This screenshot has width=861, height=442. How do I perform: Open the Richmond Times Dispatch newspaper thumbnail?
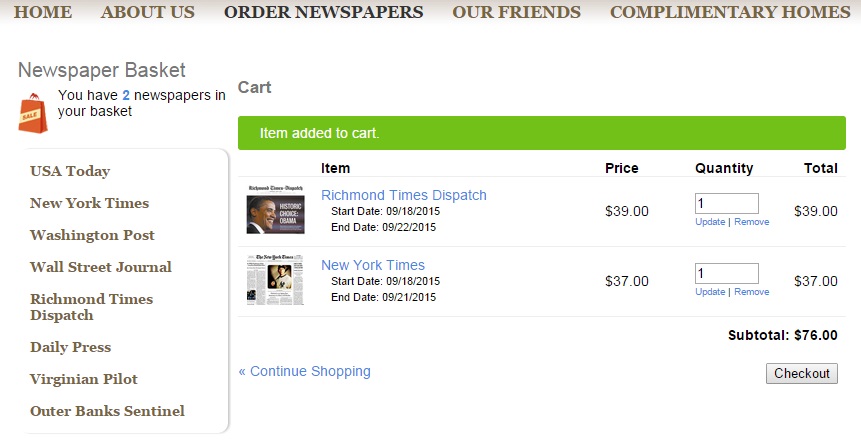point(275,210)
